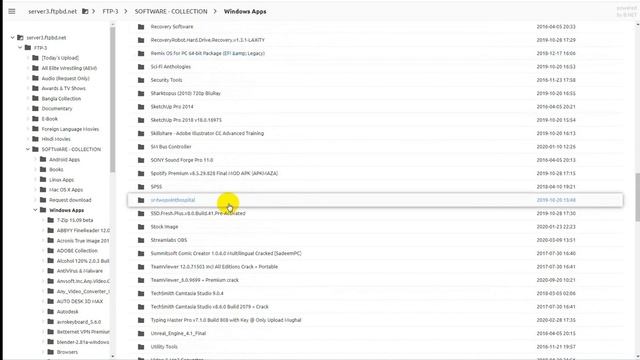Expand the Linux Apps tree node

point(36,180)
